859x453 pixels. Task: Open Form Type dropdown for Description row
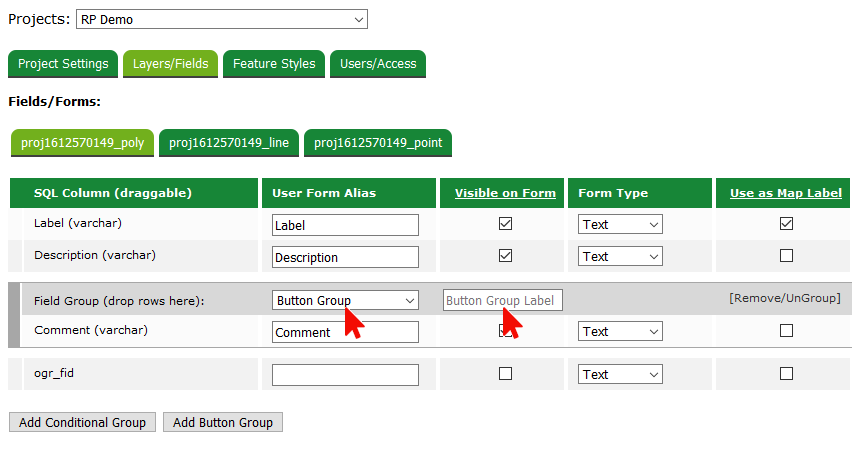(620, 256)
